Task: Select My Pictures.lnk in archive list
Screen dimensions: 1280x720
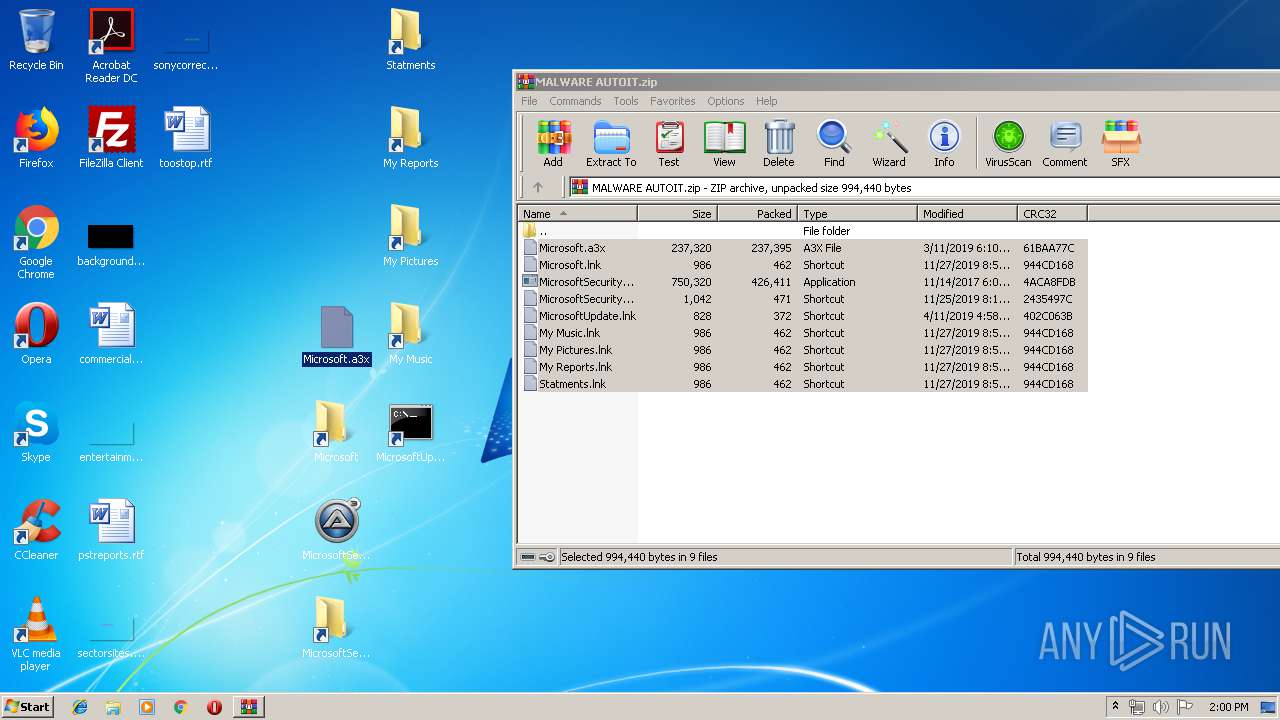Action: click(x=803, y=350)
